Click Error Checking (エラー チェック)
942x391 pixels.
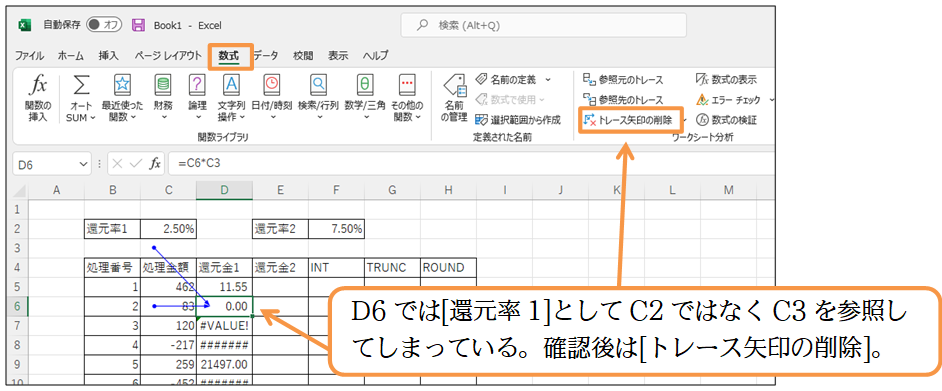(728, 100)
